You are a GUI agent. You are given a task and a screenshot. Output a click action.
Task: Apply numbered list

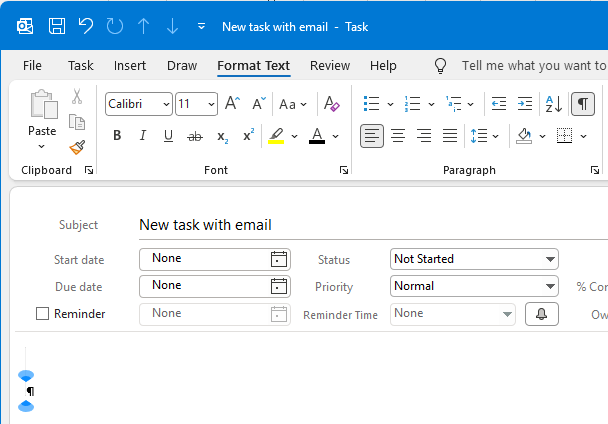(412, 104)
